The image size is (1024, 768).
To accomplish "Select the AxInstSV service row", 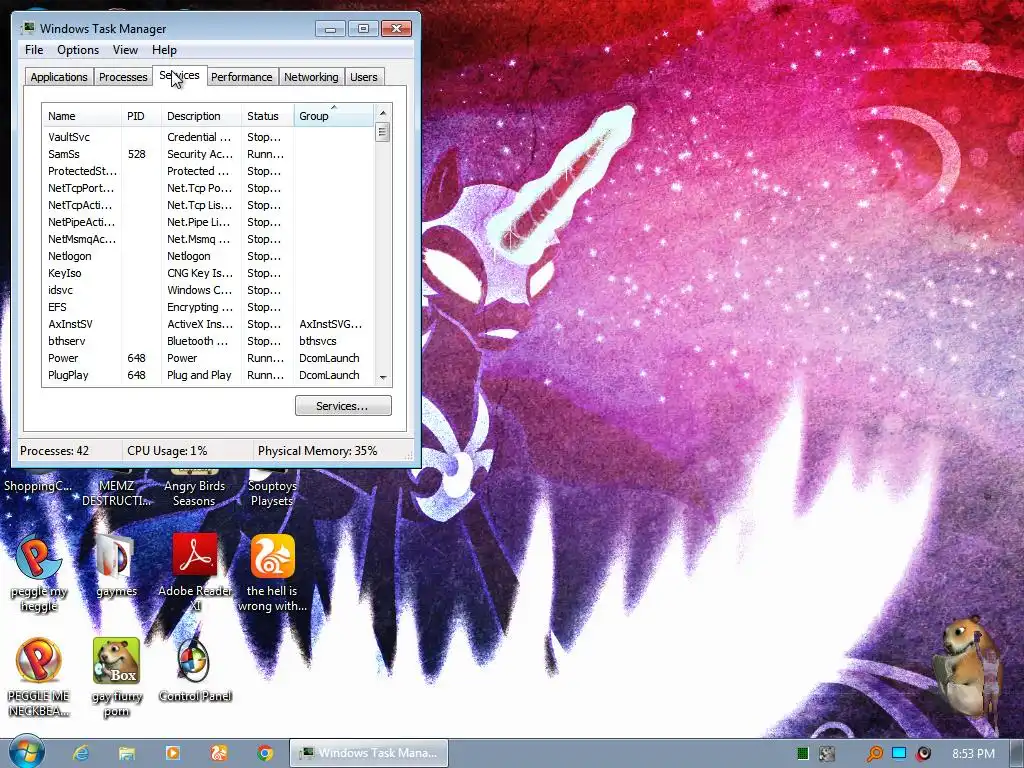I will 208,324.
